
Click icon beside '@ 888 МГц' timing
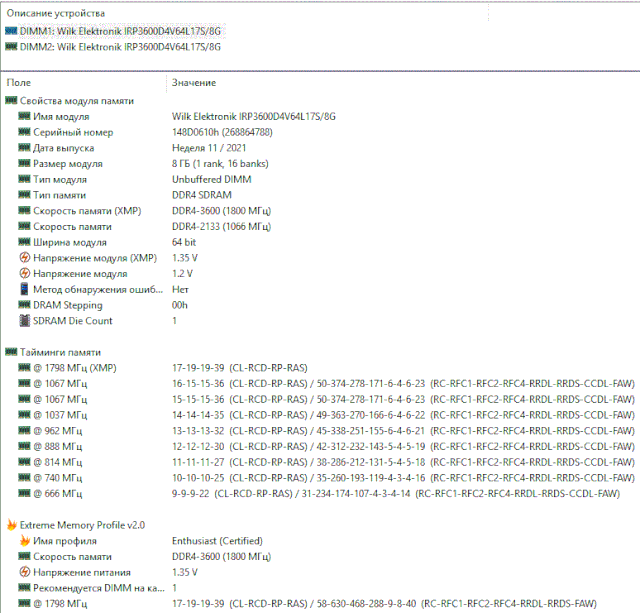24,446
